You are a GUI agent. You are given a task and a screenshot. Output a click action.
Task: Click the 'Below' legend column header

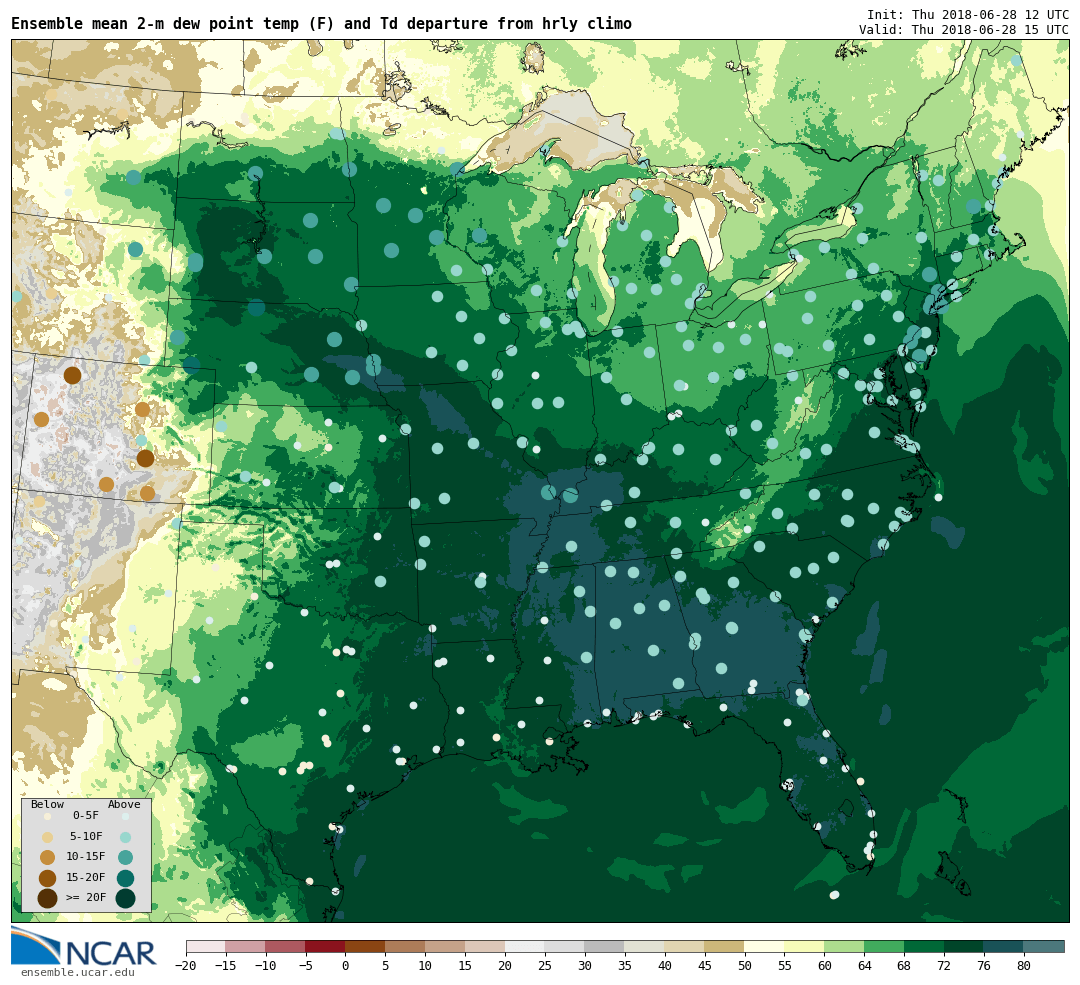click(47, 804)
